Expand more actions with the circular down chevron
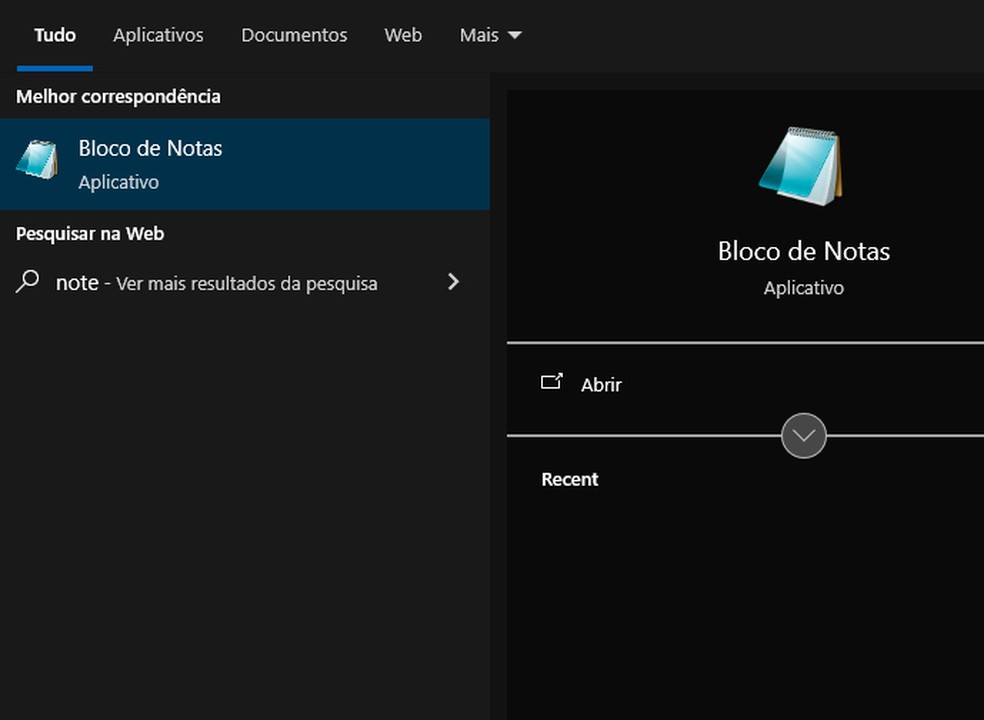The width and height of the screenshot is (984, 720). tap(803, 436)
